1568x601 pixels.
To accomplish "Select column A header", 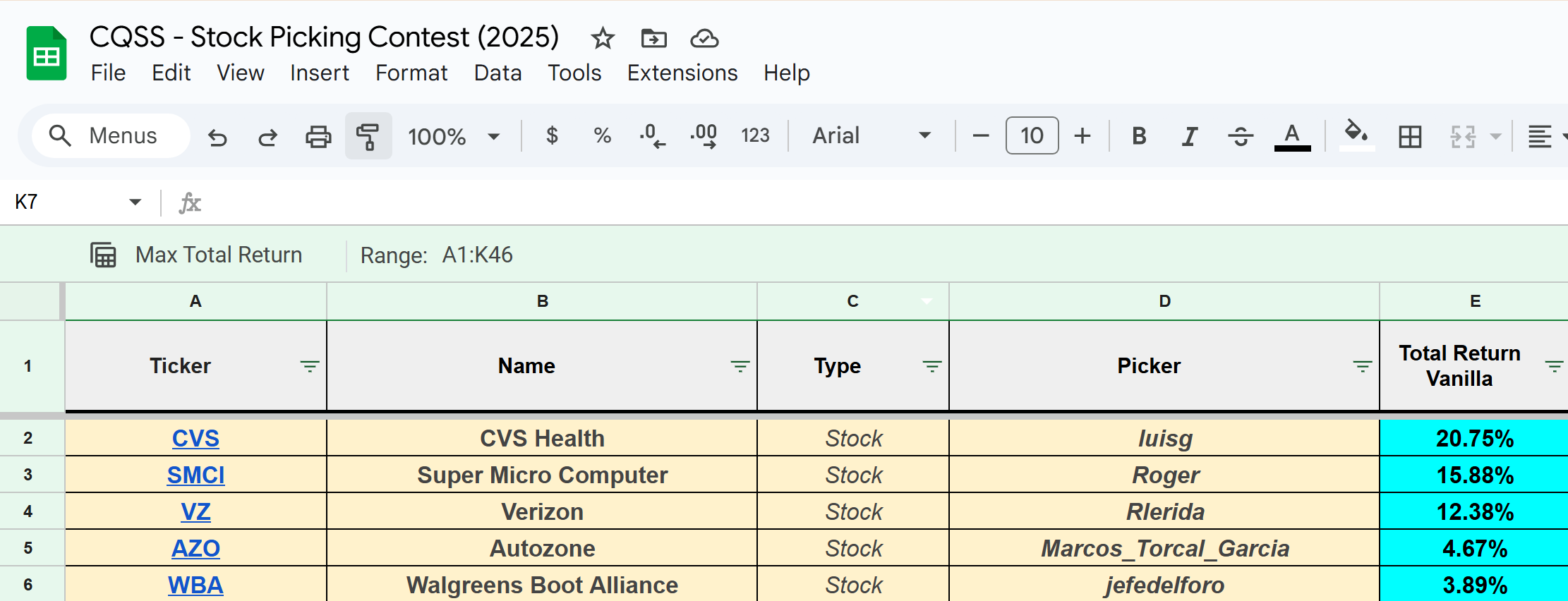I will [x=195, y=301].
